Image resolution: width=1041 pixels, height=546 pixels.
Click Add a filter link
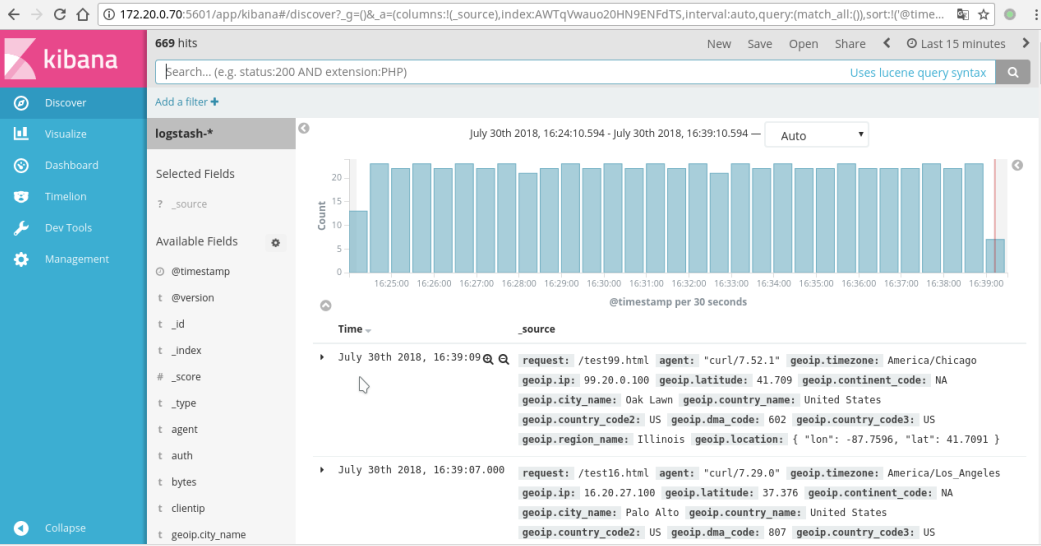coord(187,102)
